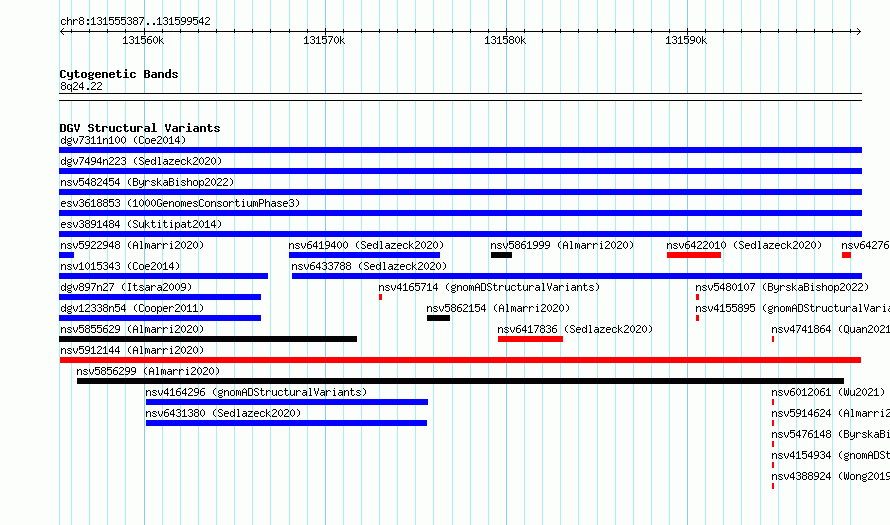This screenshot has width=890, height=525.
Task: Click the blue bar under dgv897n27
Action: click(x=160, y=297)
